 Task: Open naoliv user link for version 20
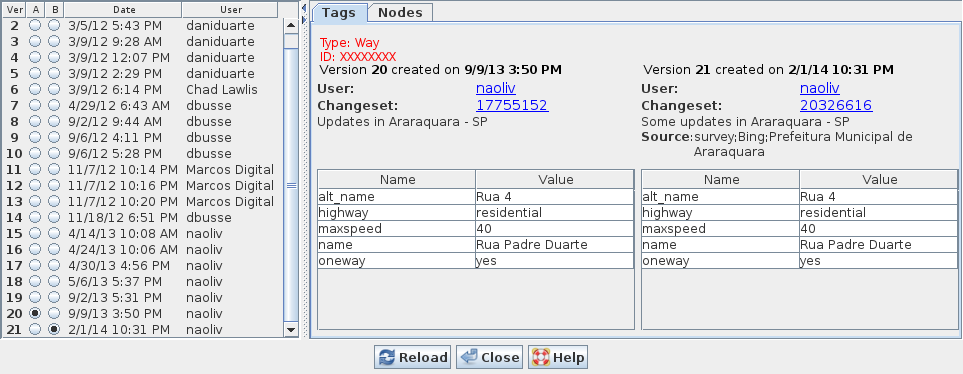pos(496,88)
